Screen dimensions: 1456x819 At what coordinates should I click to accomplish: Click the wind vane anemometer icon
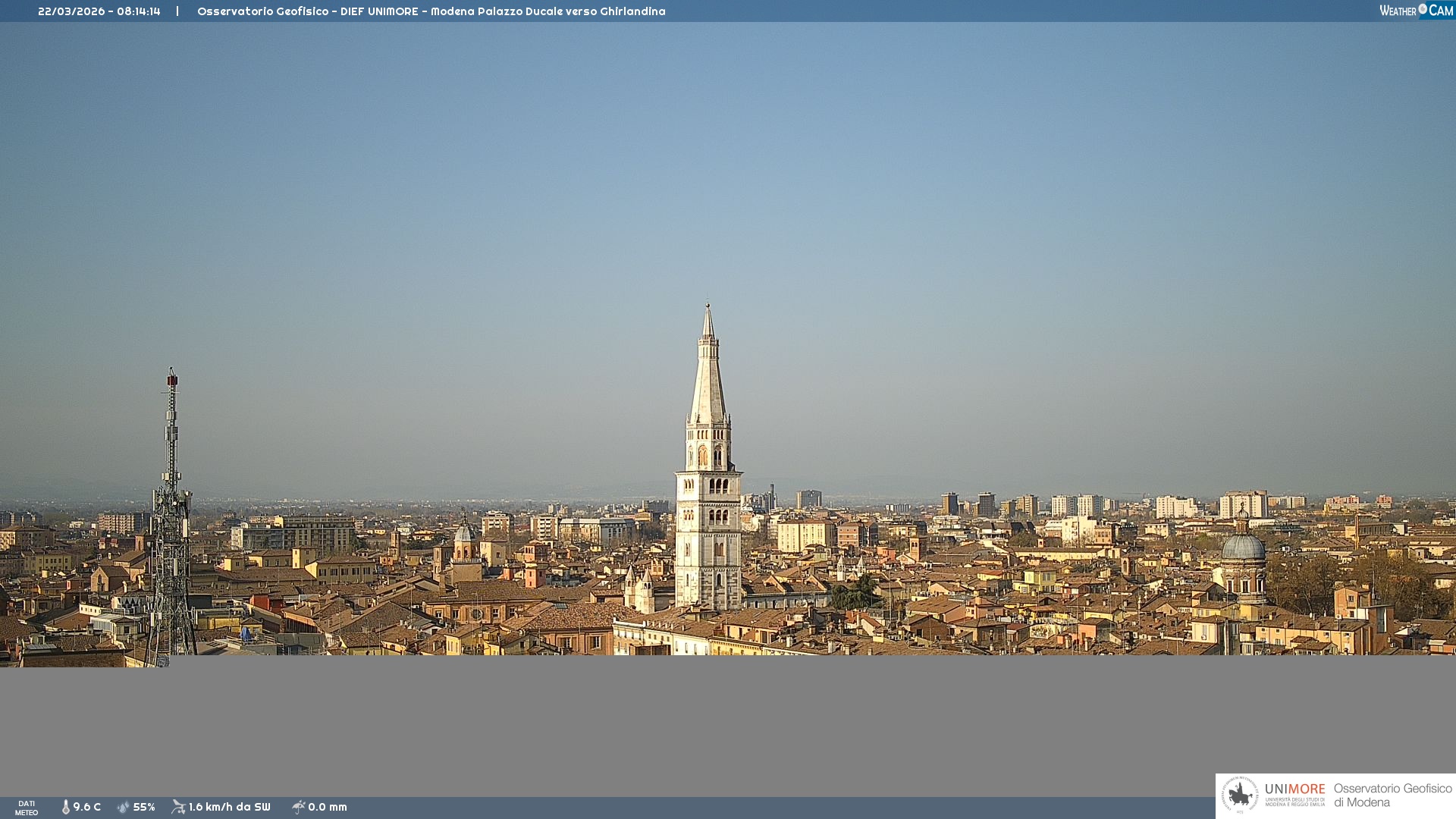pos(178,807)
